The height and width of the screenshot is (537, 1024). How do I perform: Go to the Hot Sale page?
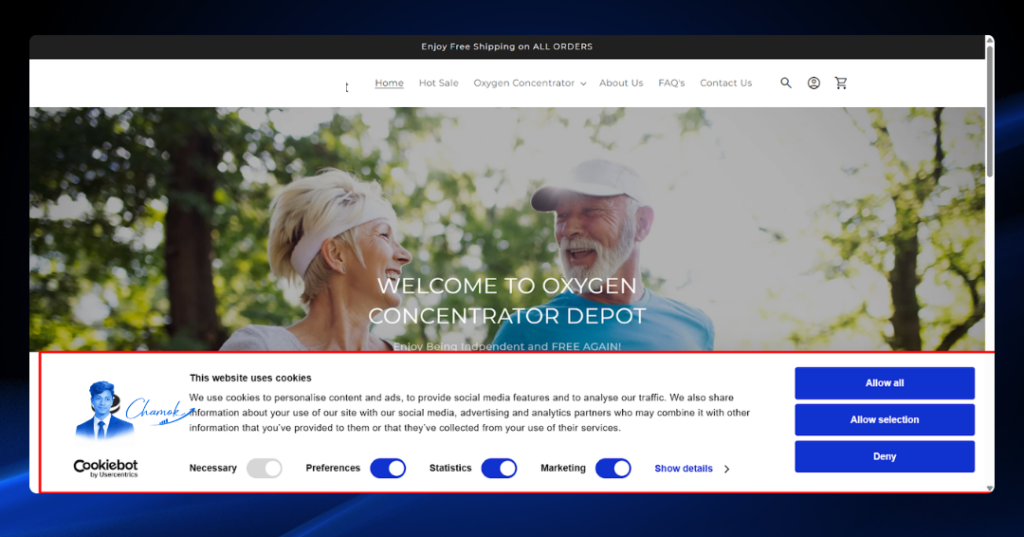coord(438,83)
